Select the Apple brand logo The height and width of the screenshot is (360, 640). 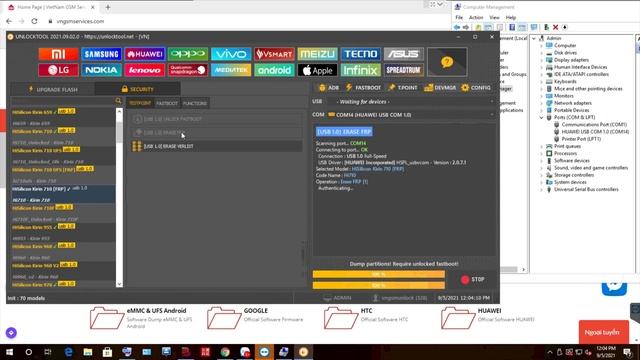coord(317,70)
